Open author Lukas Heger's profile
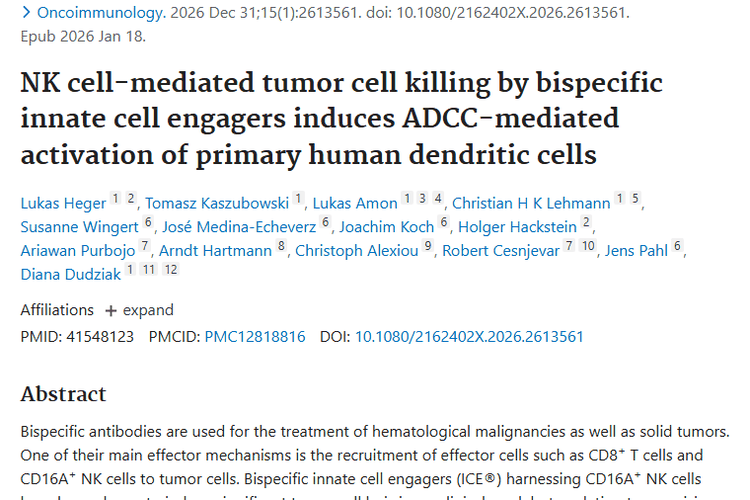The image size is (750, 500). tap(63, 203)
